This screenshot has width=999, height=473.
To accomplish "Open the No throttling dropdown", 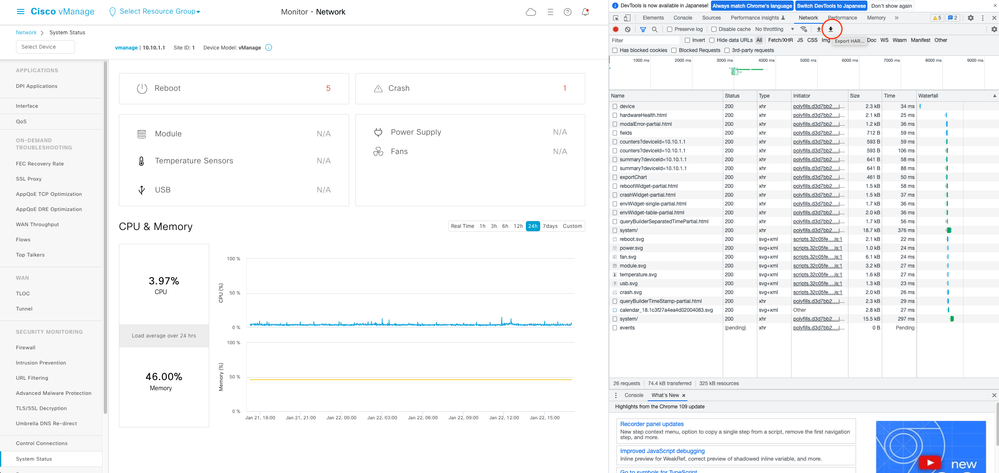I will click(x=774, y=29).
